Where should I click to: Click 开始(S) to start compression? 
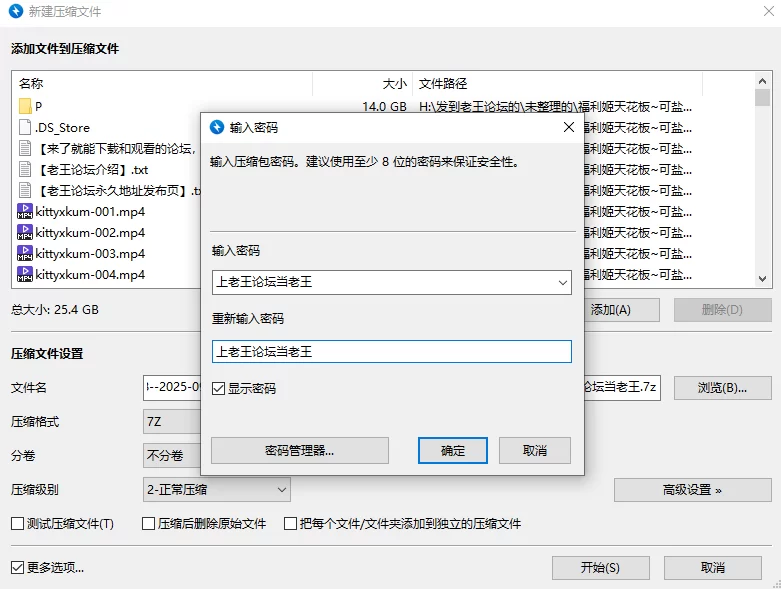(x=601, y=568)
